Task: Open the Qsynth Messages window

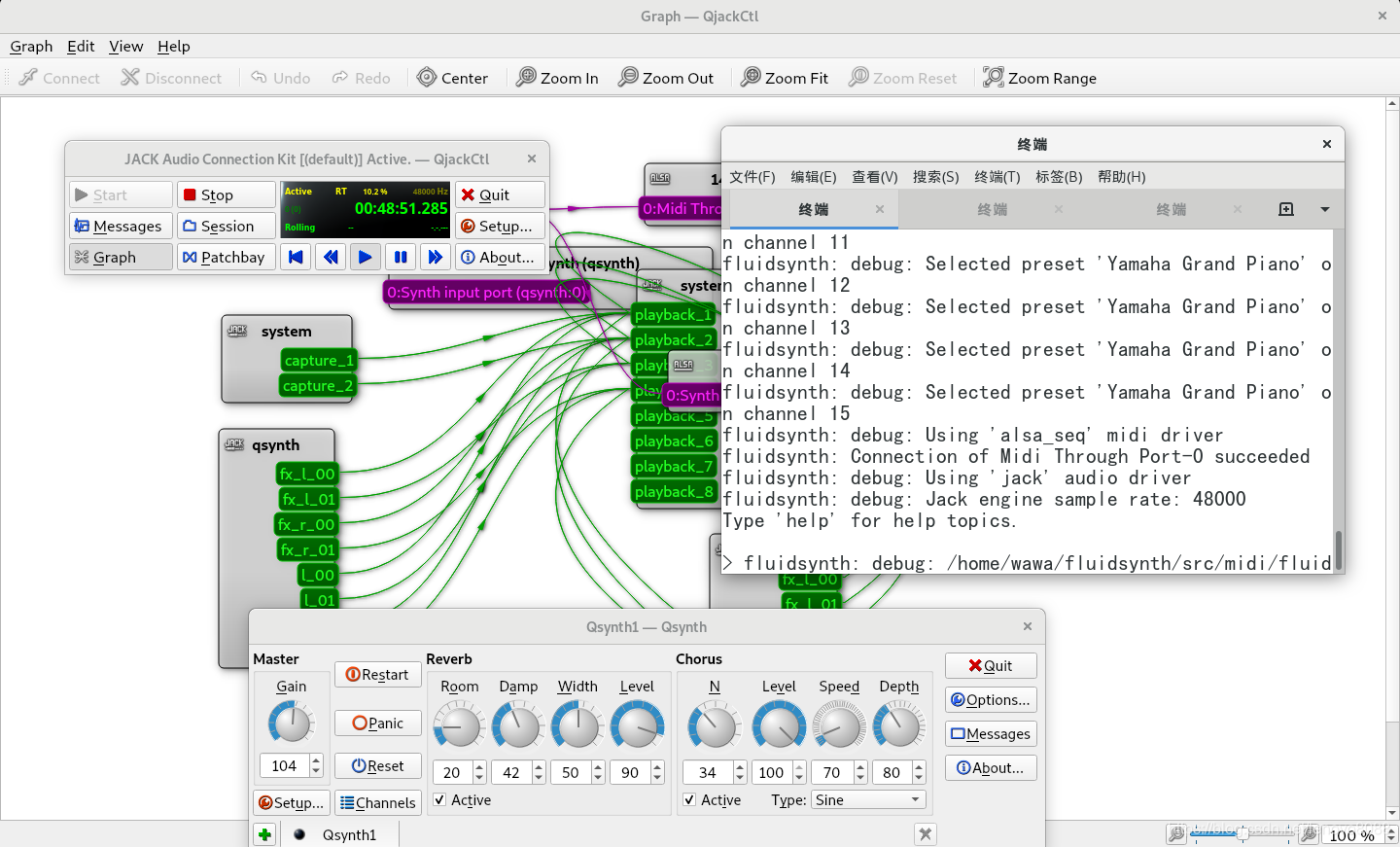Action: click(x=991, y=733)
